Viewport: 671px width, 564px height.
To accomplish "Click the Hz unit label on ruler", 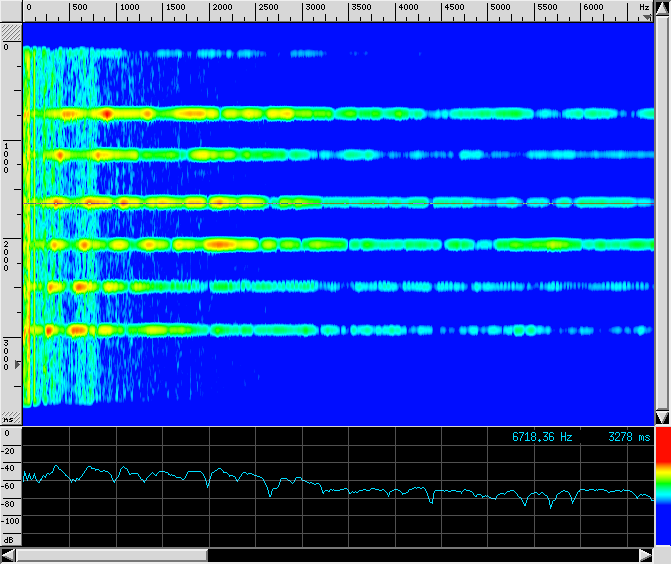I will point(644,7).
